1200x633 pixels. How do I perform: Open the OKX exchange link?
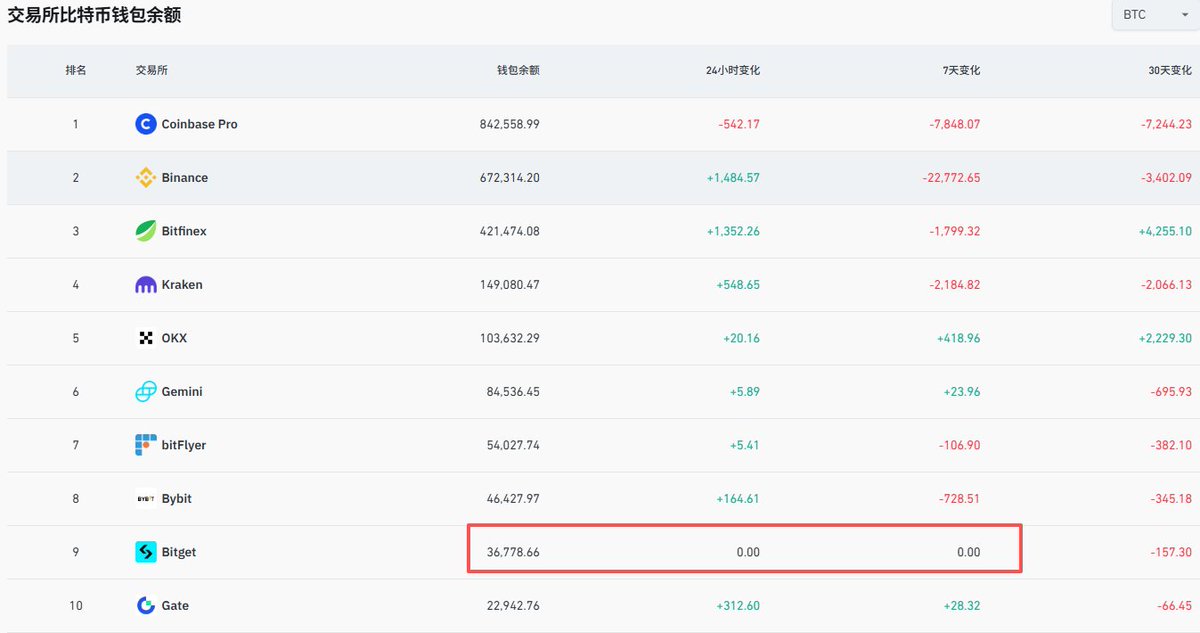[174, 338]
